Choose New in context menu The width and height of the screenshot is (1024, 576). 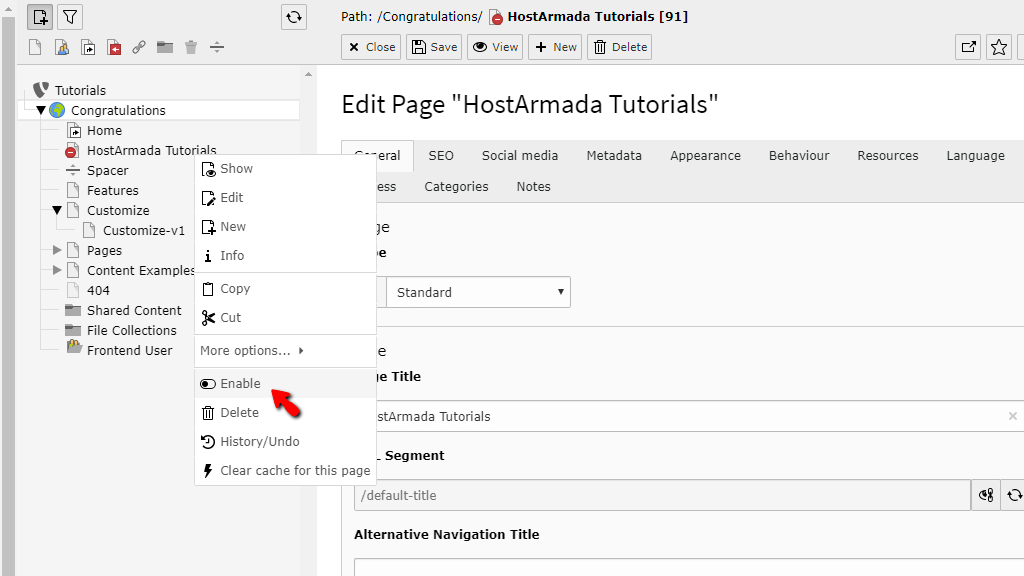coord(285,227)
